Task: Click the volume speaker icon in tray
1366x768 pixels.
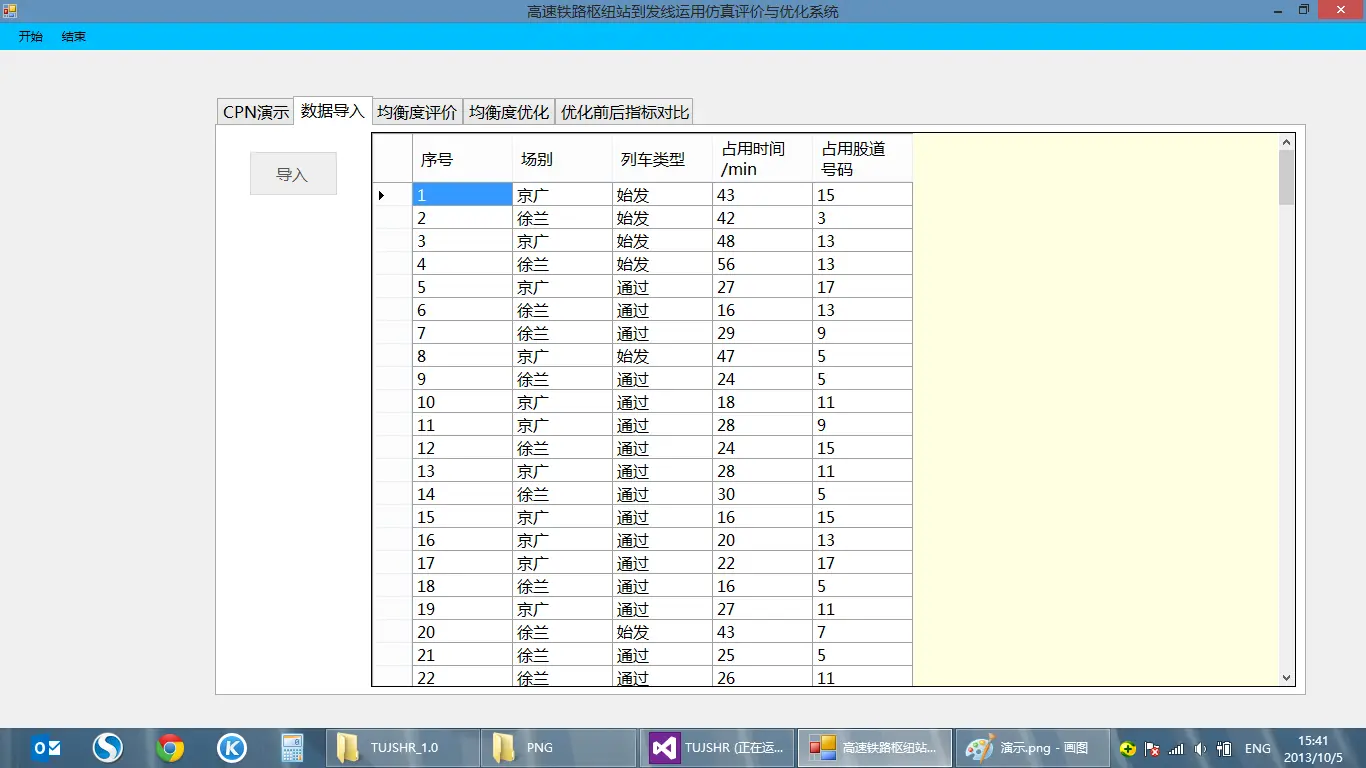Action: (1200, 748)
